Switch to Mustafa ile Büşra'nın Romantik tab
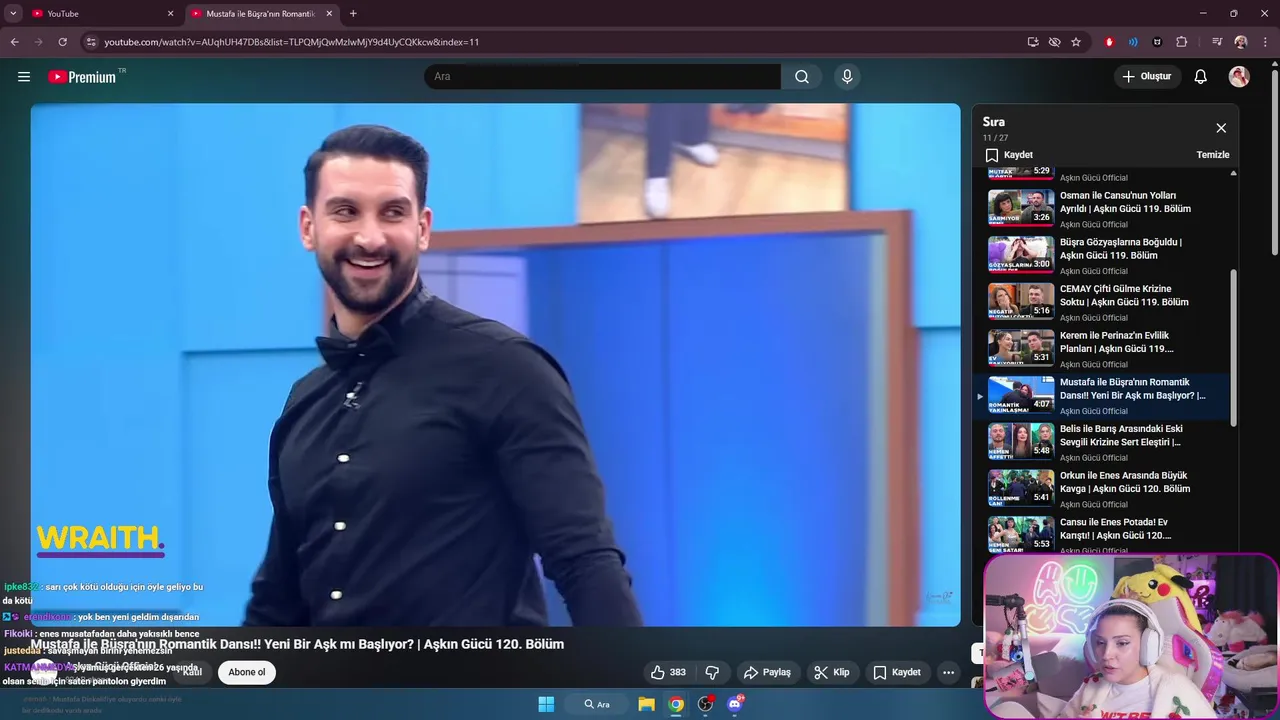Screen dimensions: 1280x720 [262, 14]
